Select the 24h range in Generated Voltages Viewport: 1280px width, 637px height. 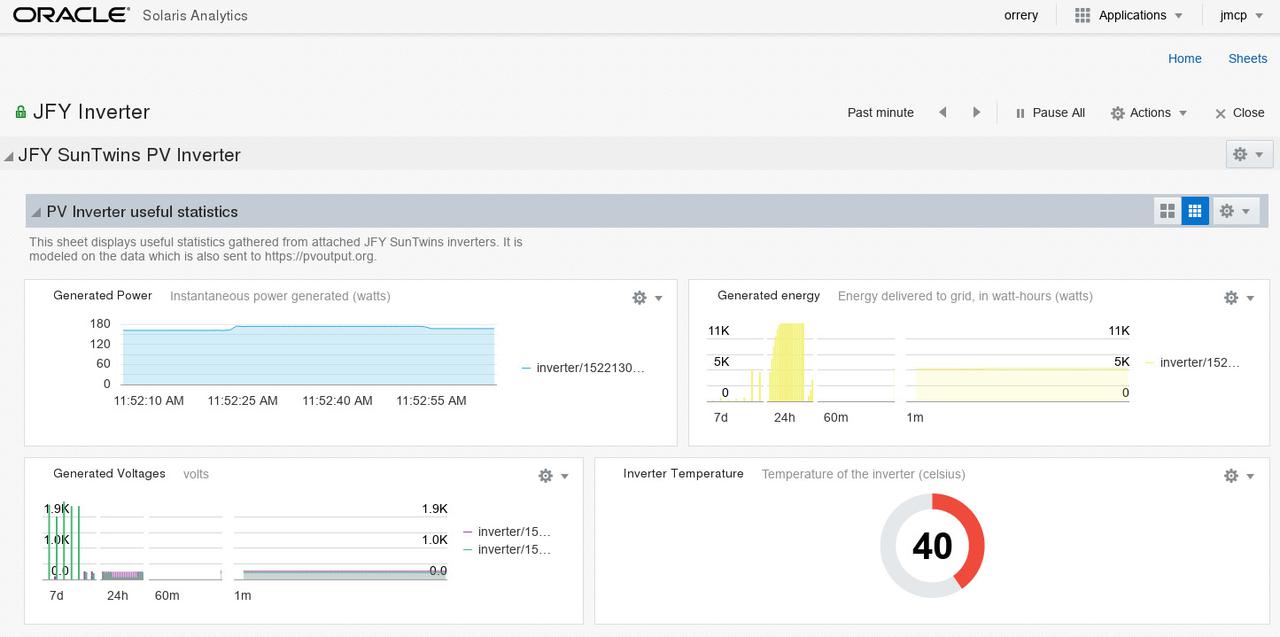point(117,596)
